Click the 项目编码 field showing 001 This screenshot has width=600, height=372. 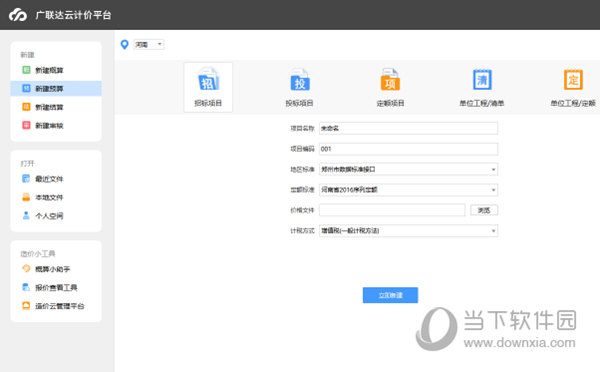click(409, 149)
